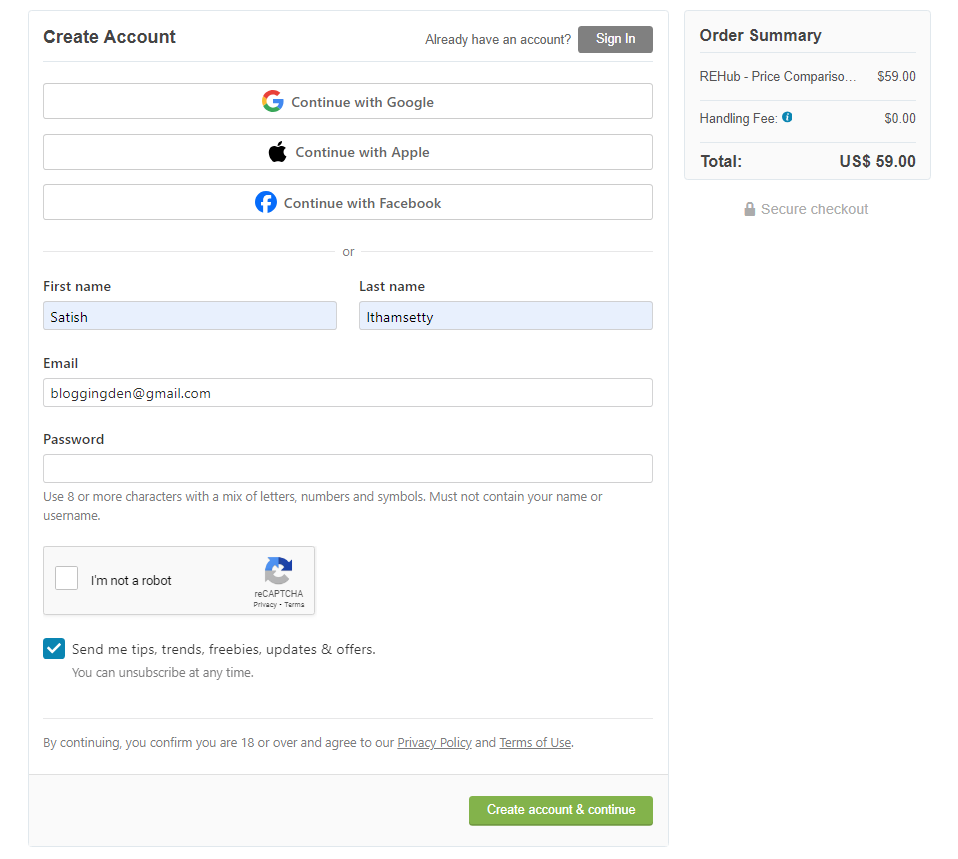Click the reCAPTCHA logo badge
The image size is (958, 859).
(x=278, y=572)
